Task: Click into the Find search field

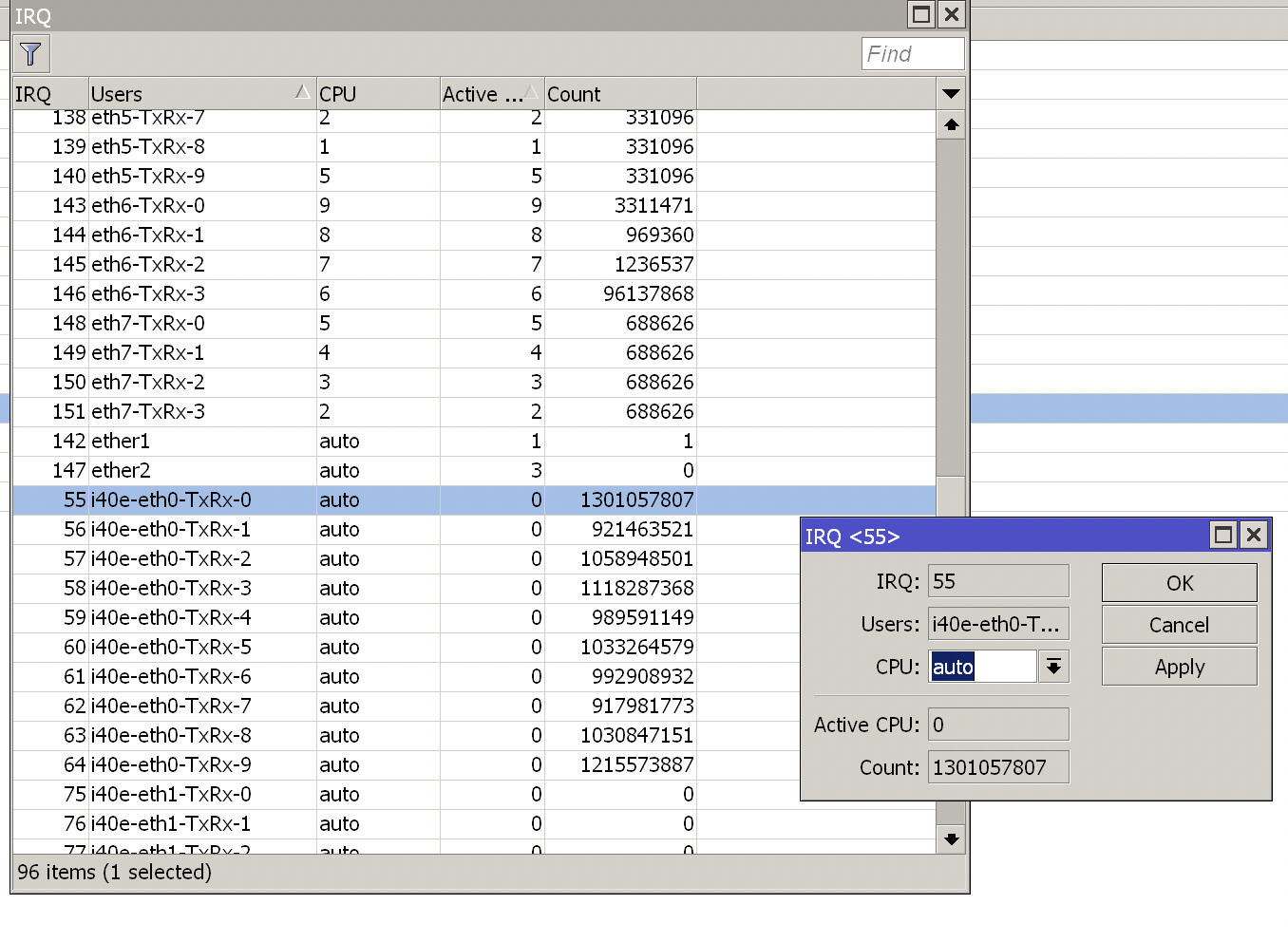Action: coord(912,54)
